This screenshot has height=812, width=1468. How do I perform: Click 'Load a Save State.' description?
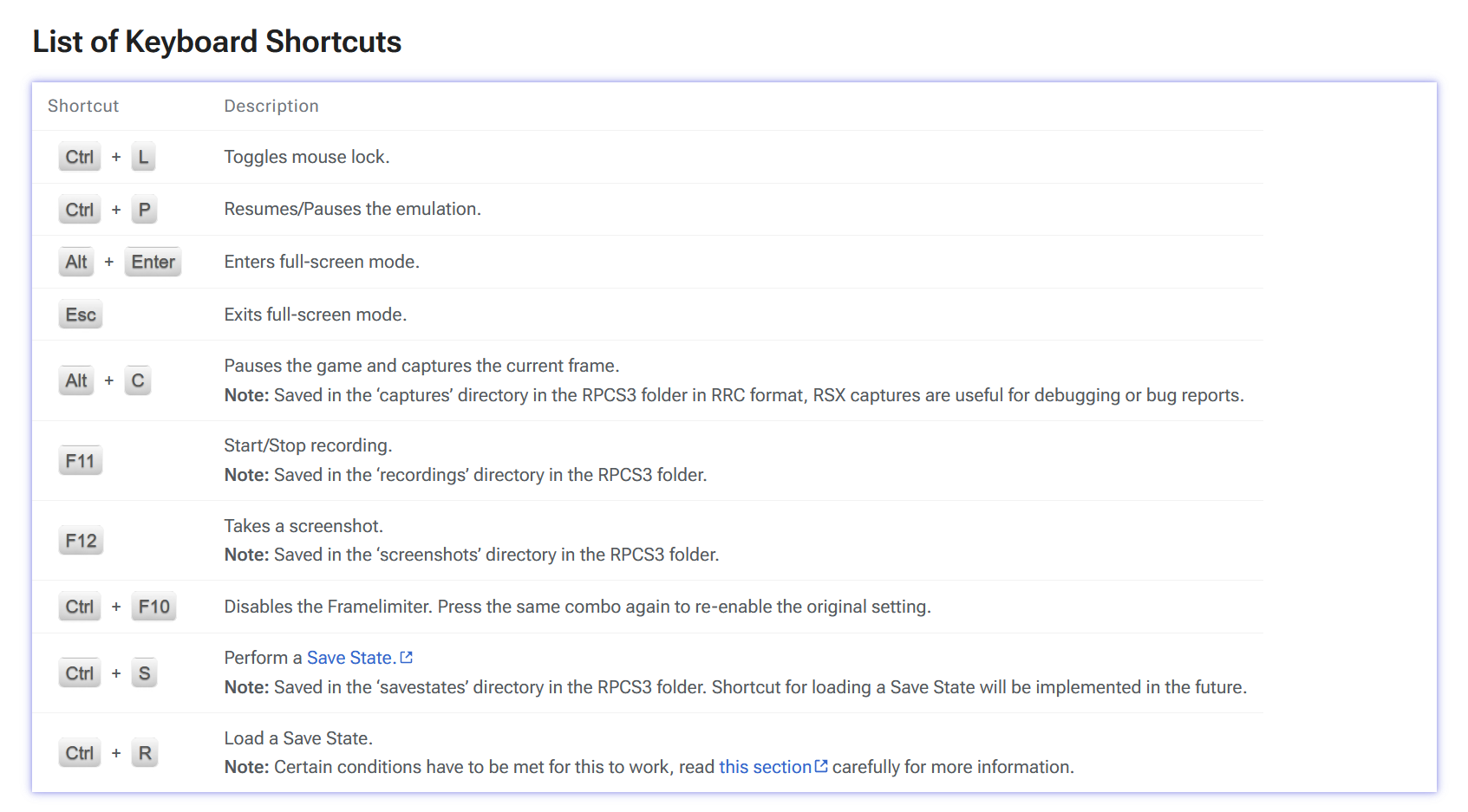(298, 738)
